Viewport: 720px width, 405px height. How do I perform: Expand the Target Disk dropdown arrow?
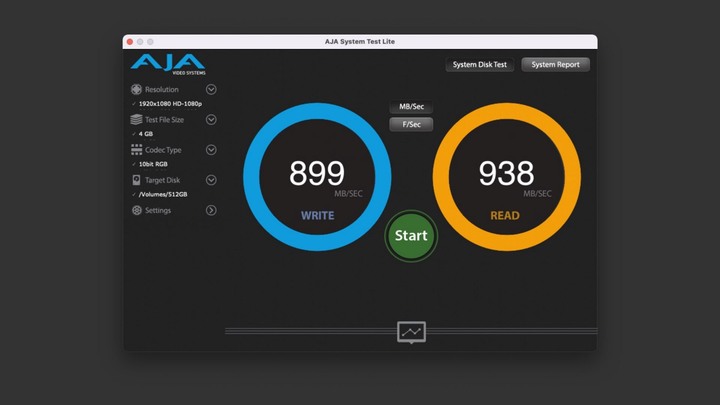[211, 180]
